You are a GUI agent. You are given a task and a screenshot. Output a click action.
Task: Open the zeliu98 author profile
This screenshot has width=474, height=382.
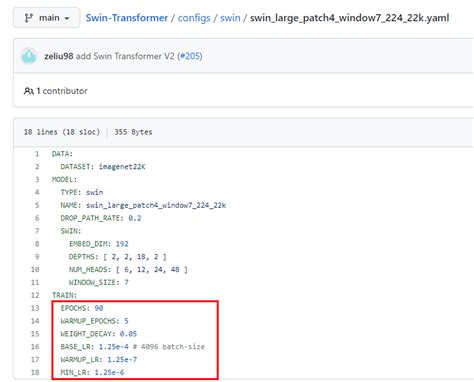pos(59,56)
